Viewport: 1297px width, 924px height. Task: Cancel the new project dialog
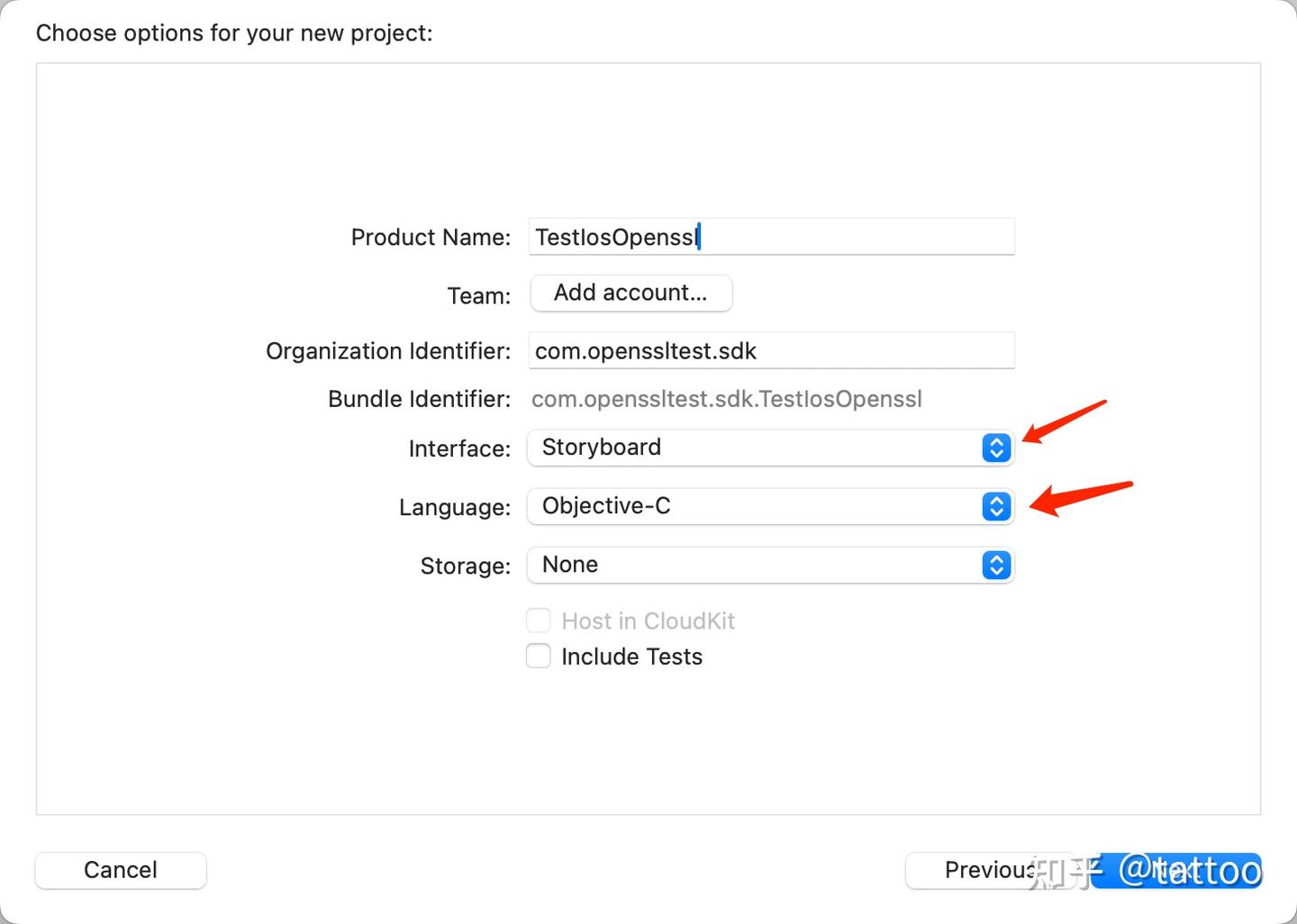point(121,870)
